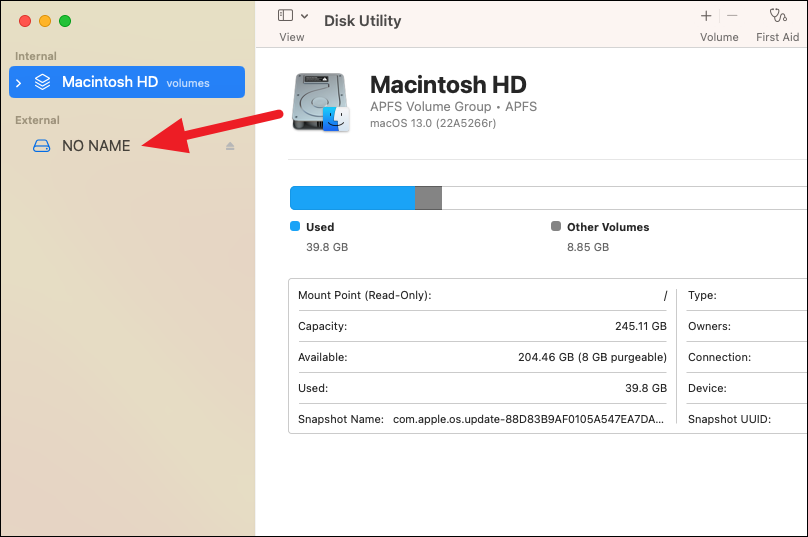
Task: Click the Available 204.46 GB value
Action: (592, 357)
